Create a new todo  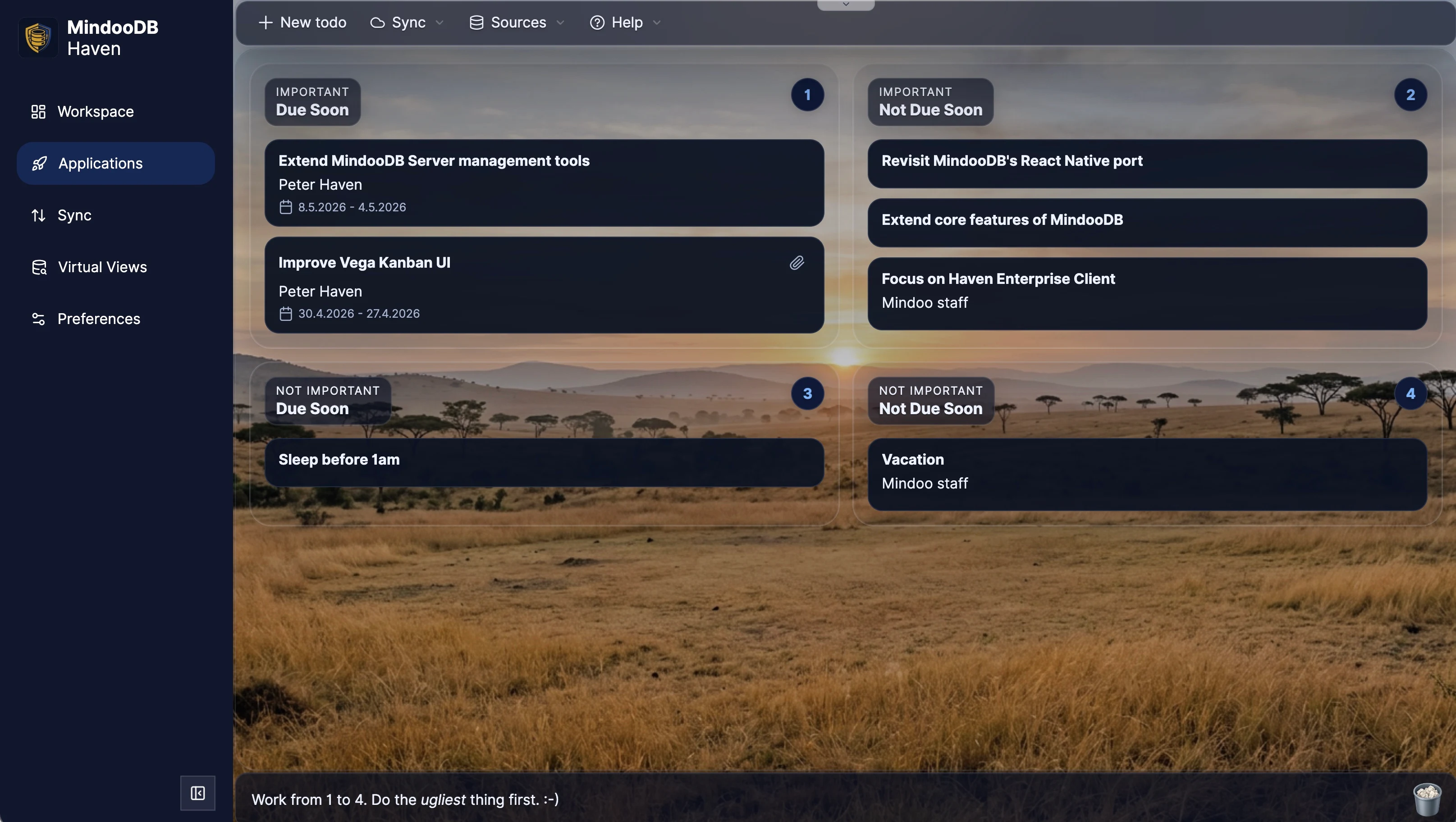point(302,22)
